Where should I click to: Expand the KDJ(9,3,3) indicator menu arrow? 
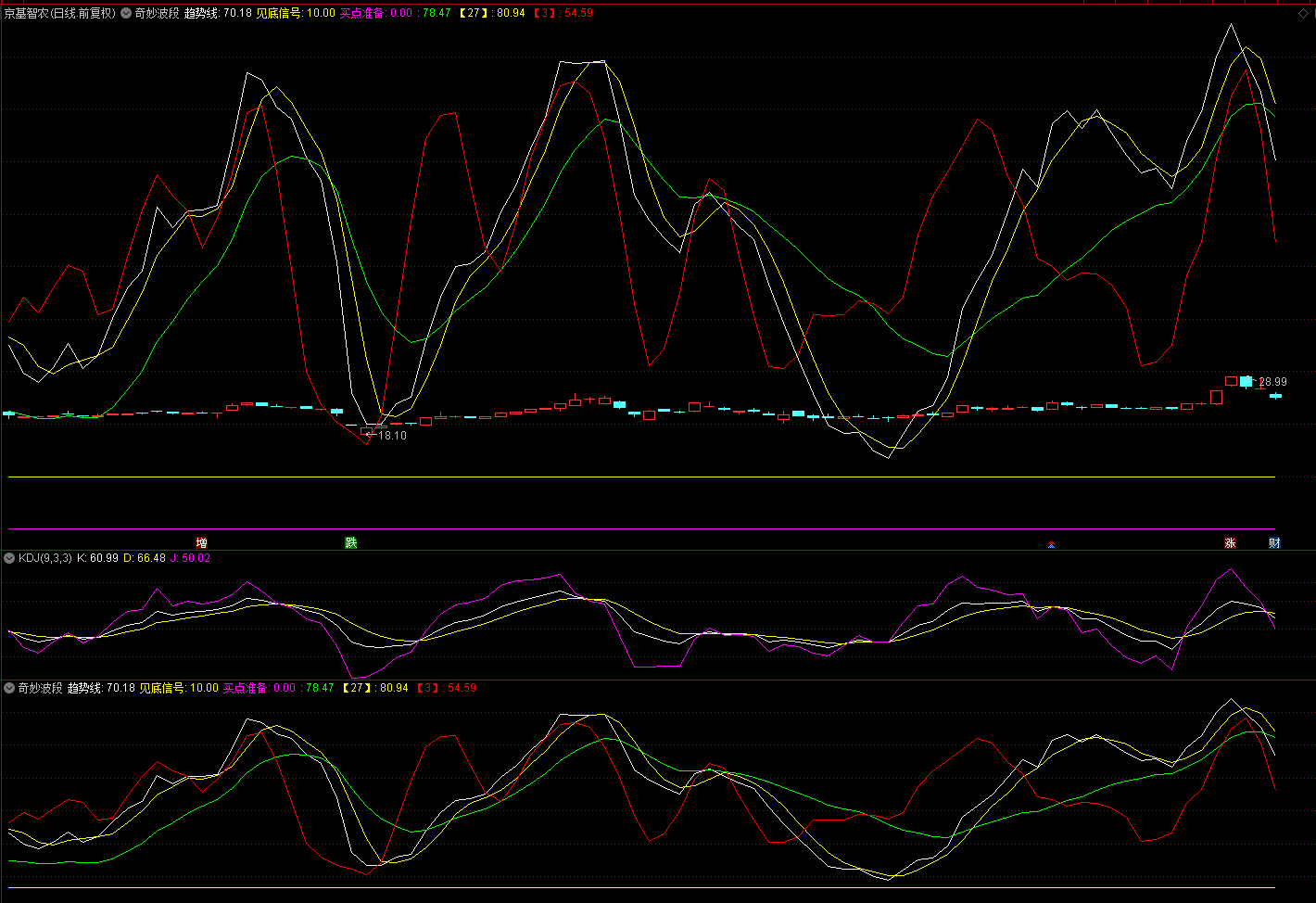point(9,558)
